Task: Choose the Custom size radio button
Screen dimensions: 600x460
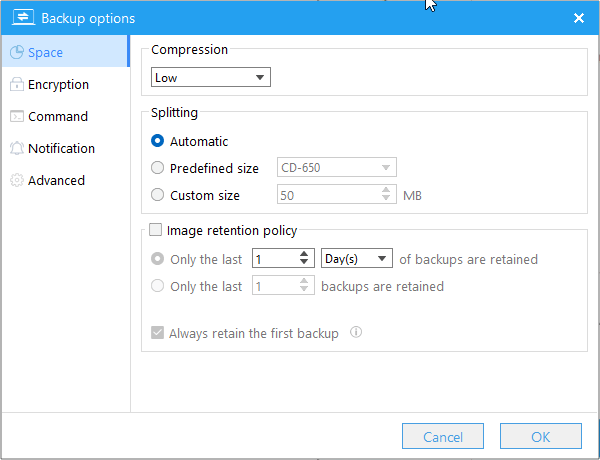Action: [x=157, y=195]
